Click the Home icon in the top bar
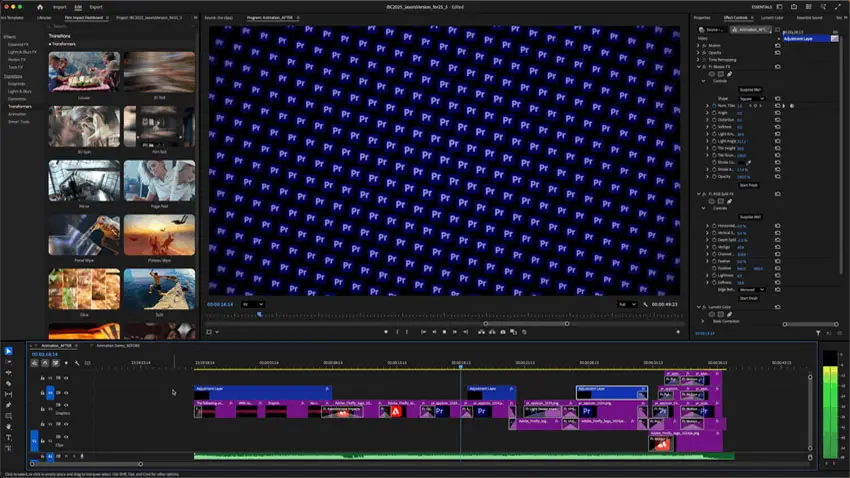The width and height of the screenshot is (850, 478). pyautogui.click(x=40, y=7)
